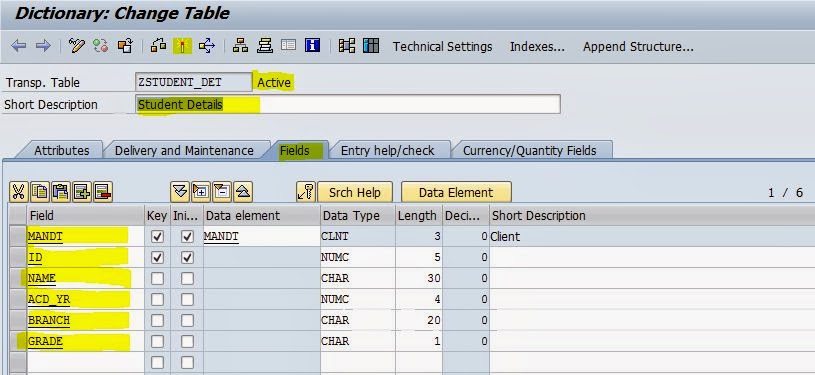Image resolution: width=815 pixels, height=375 pixels.
Task: Open the Graphic relationship icon
Action: (347, 46)
